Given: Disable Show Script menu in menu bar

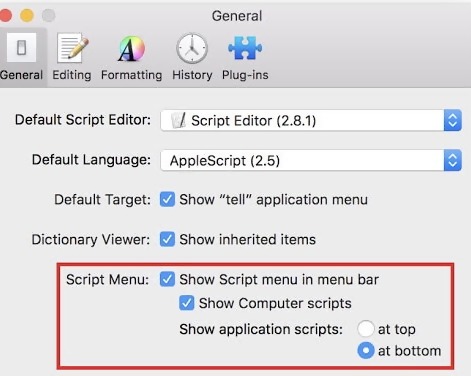Looking at the screenshot, I should click(167, 279).
